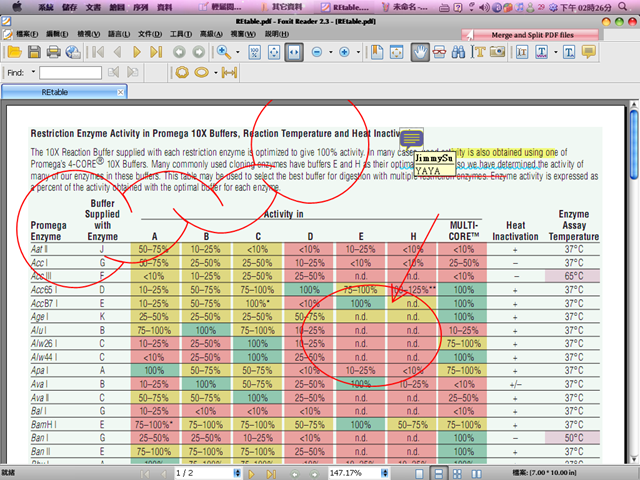640x480 pixels.
Task: Click inside the Find text field
Action: (x=70, y=73)
